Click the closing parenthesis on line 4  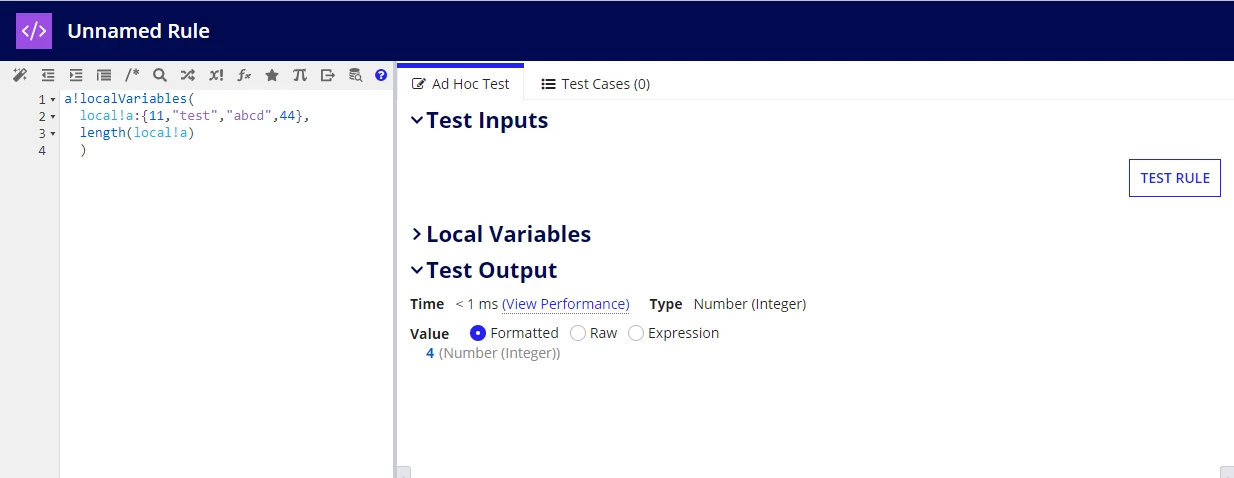[x=84, y=150]
